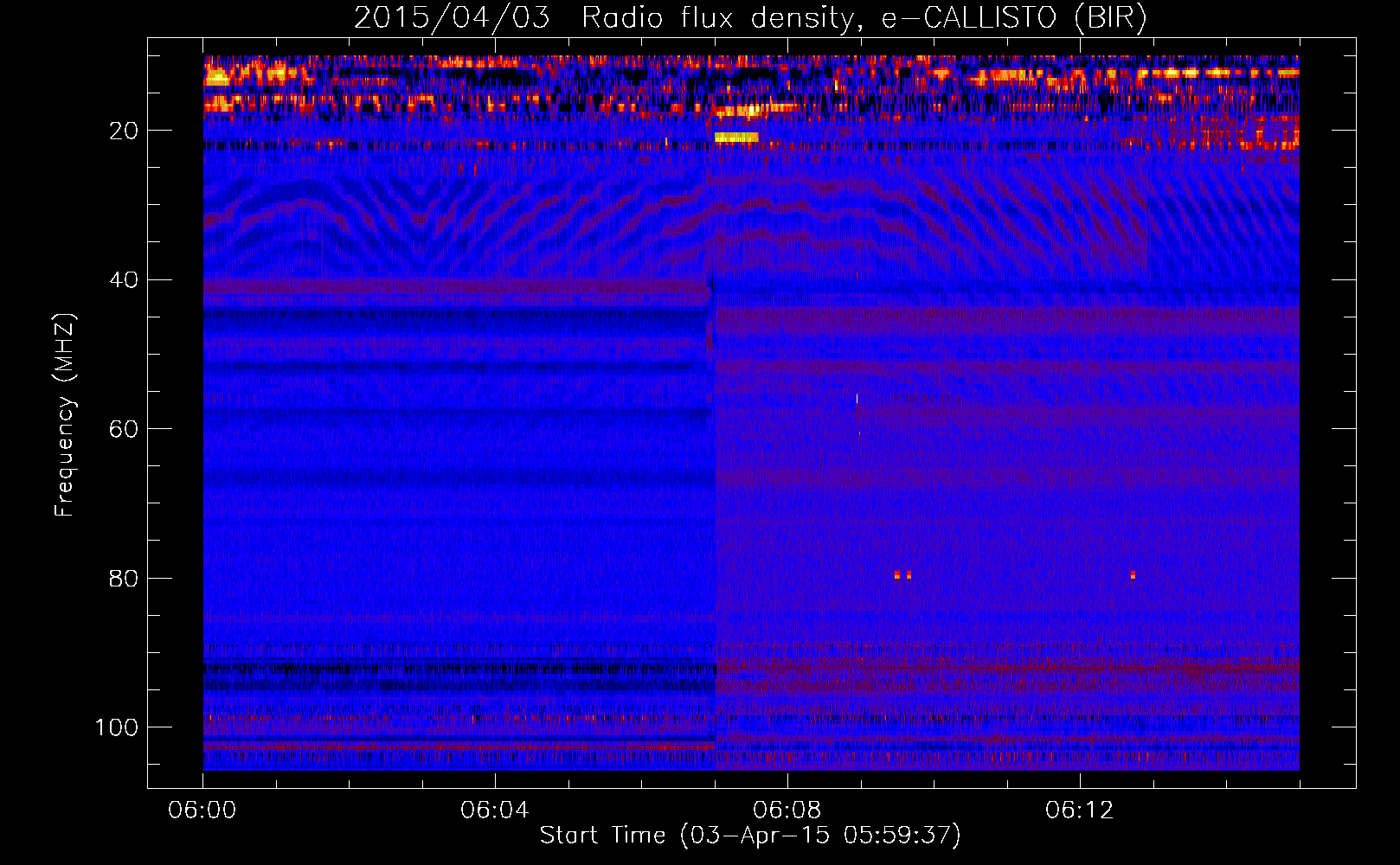Click the plot title '2015/04/03 Radio flux density, e-CALLISTO (BIR)'

click(750, 18)
